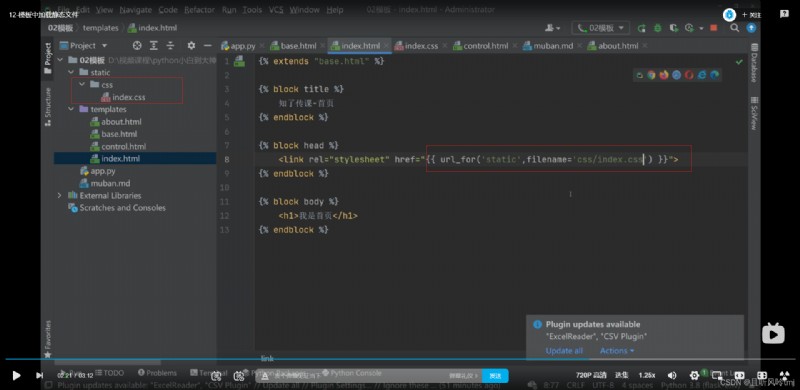Open the Database side panel
The height and width of the screenshot is (390, 800).
(754, 63)
